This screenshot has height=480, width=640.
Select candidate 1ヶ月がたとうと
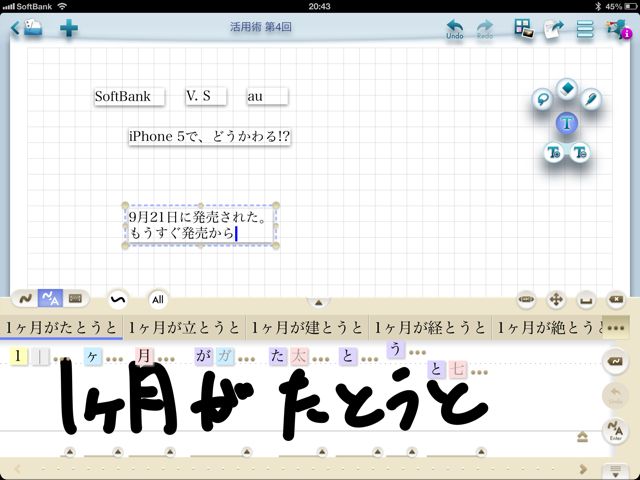tap(61, 328)
